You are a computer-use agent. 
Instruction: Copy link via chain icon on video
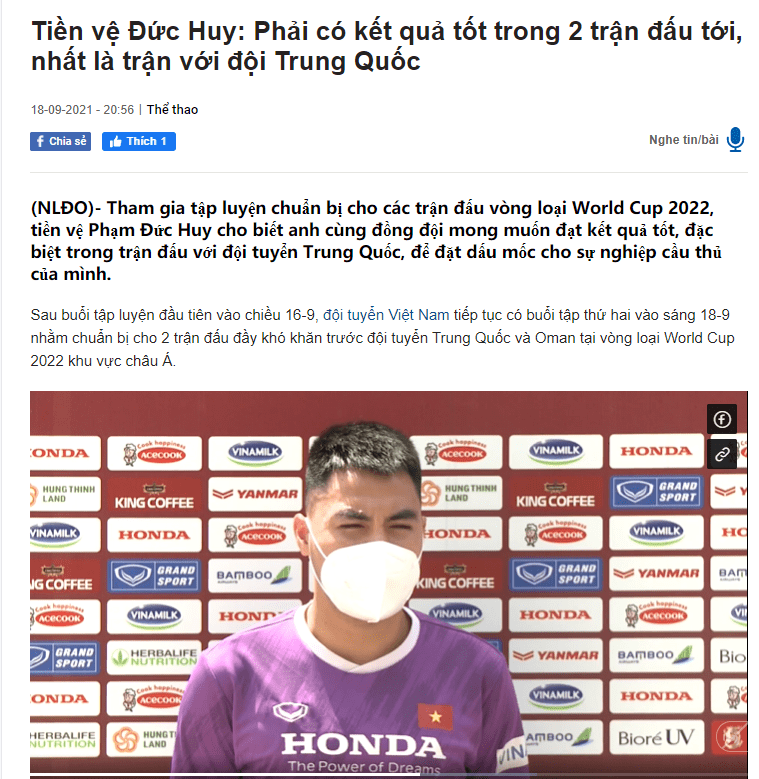(x=722, y=454)
